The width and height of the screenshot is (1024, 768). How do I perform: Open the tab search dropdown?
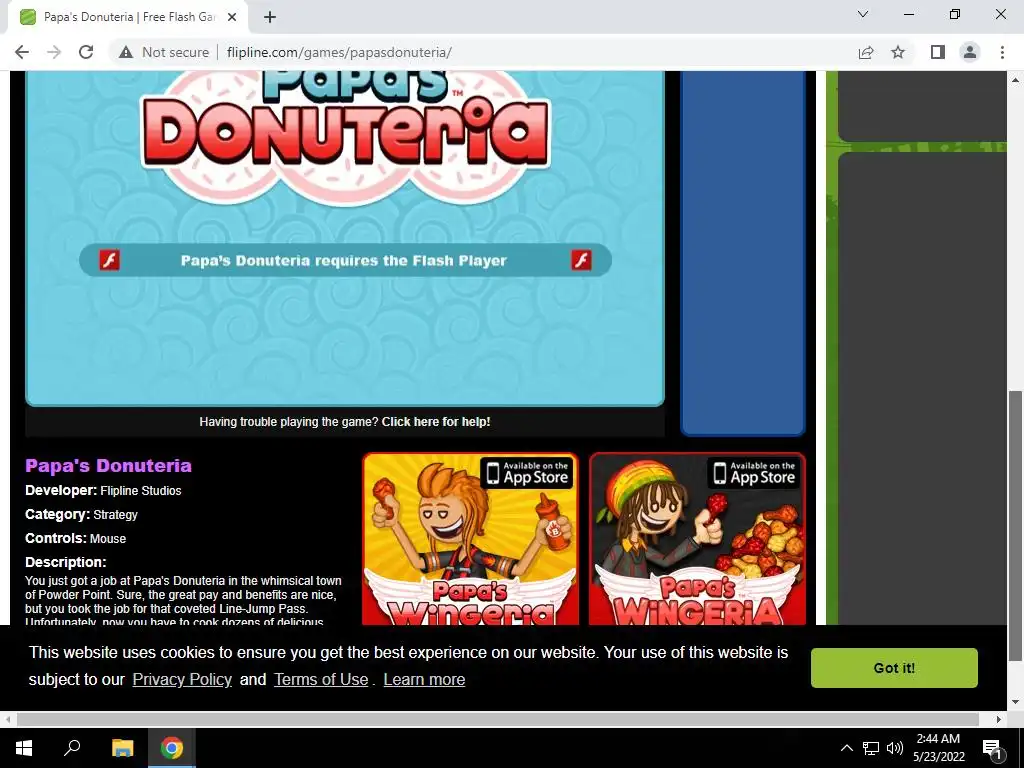[x=863, y=14]
